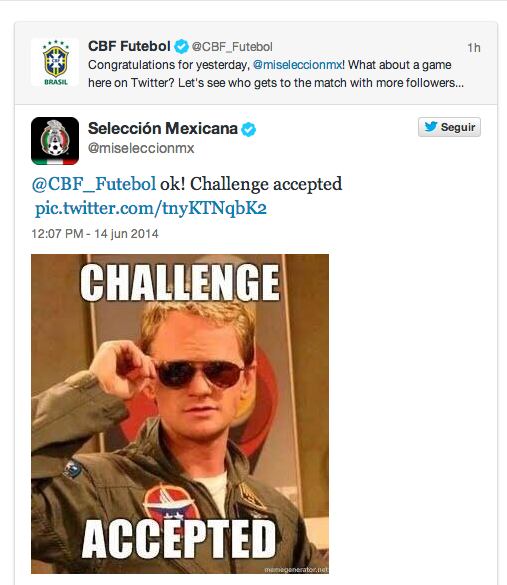Click the 1h timestamp on the CBF tweet
The width and height of the screenshot is (507, 585).
(x=474, y=48)
